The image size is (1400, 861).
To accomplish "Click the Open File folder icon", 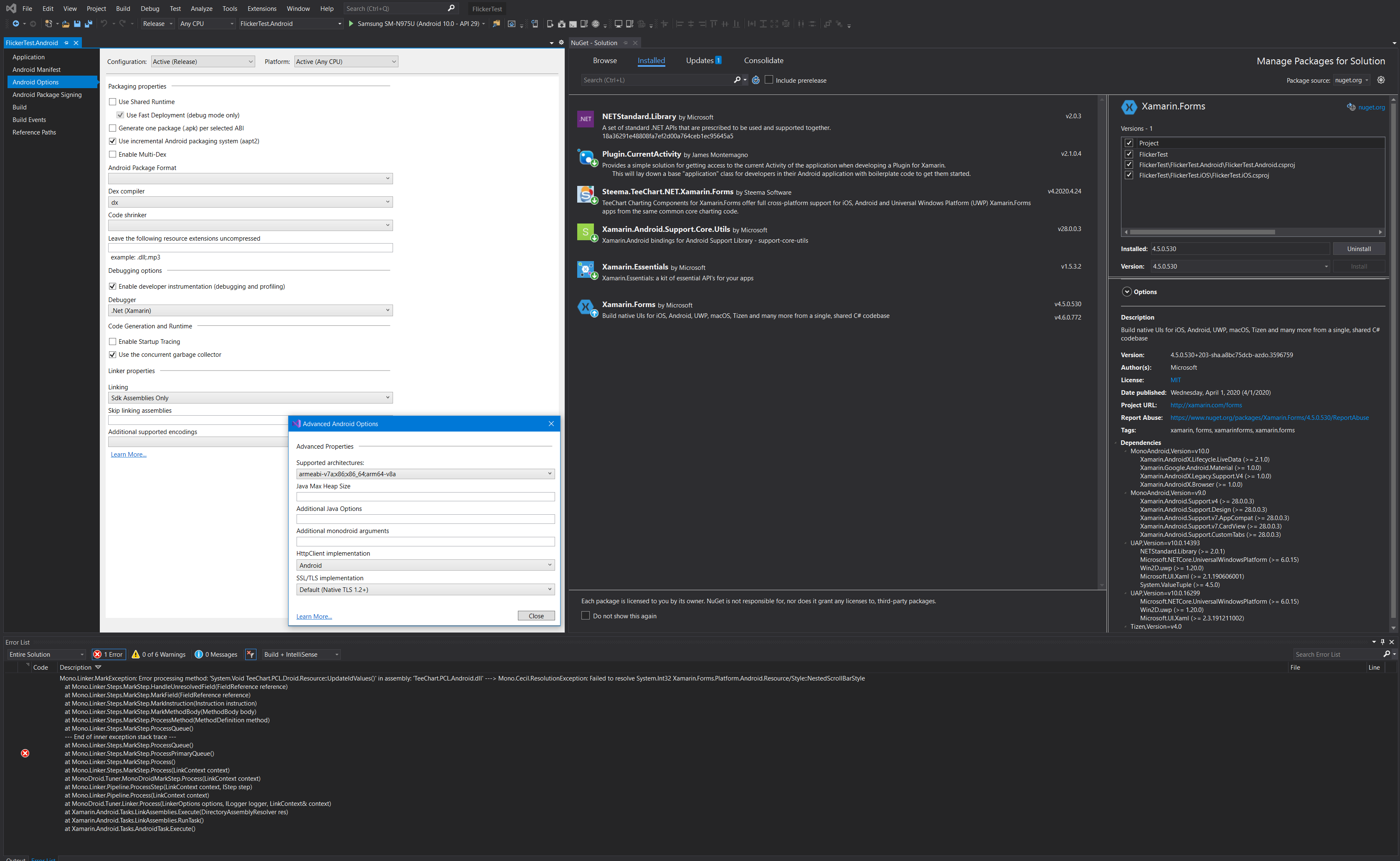I will point(66,23).
